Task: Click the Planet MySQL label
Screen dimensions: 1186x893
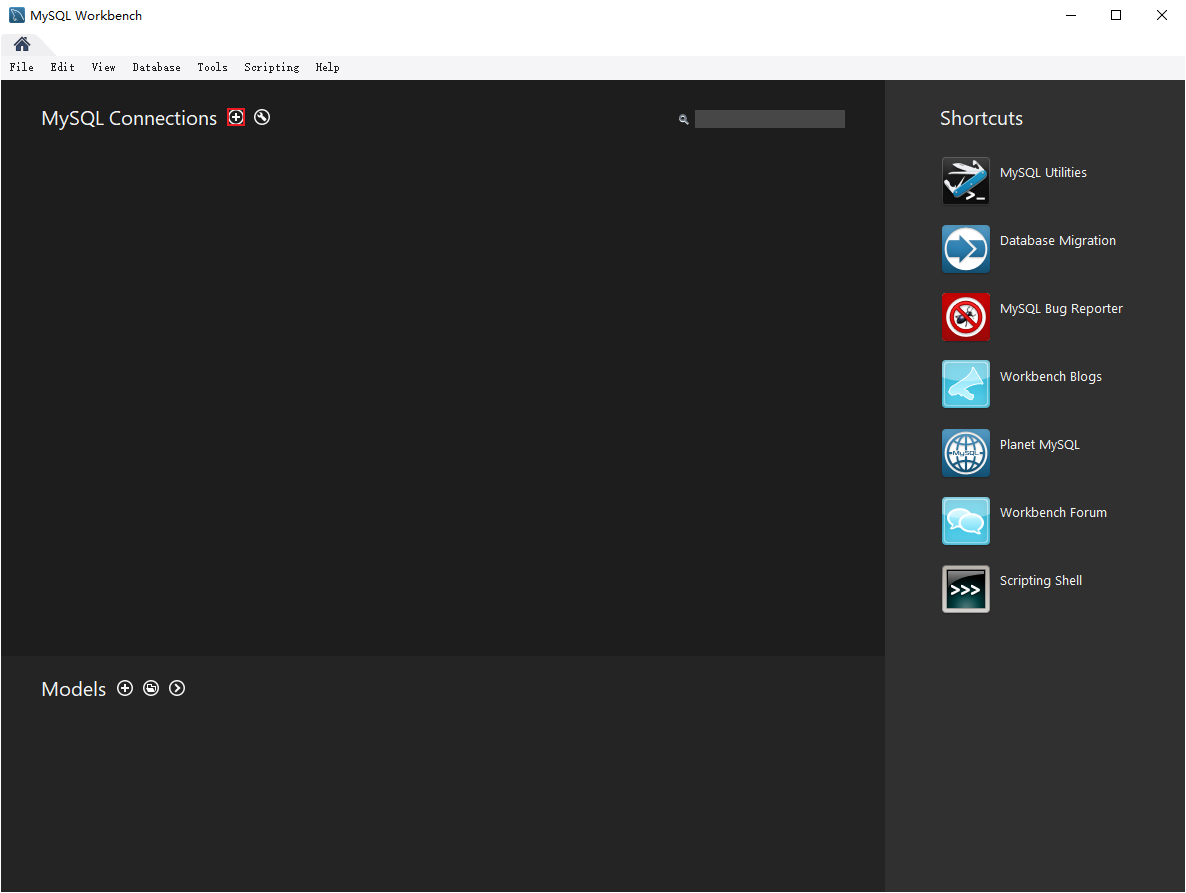Action: point(1039,445)
